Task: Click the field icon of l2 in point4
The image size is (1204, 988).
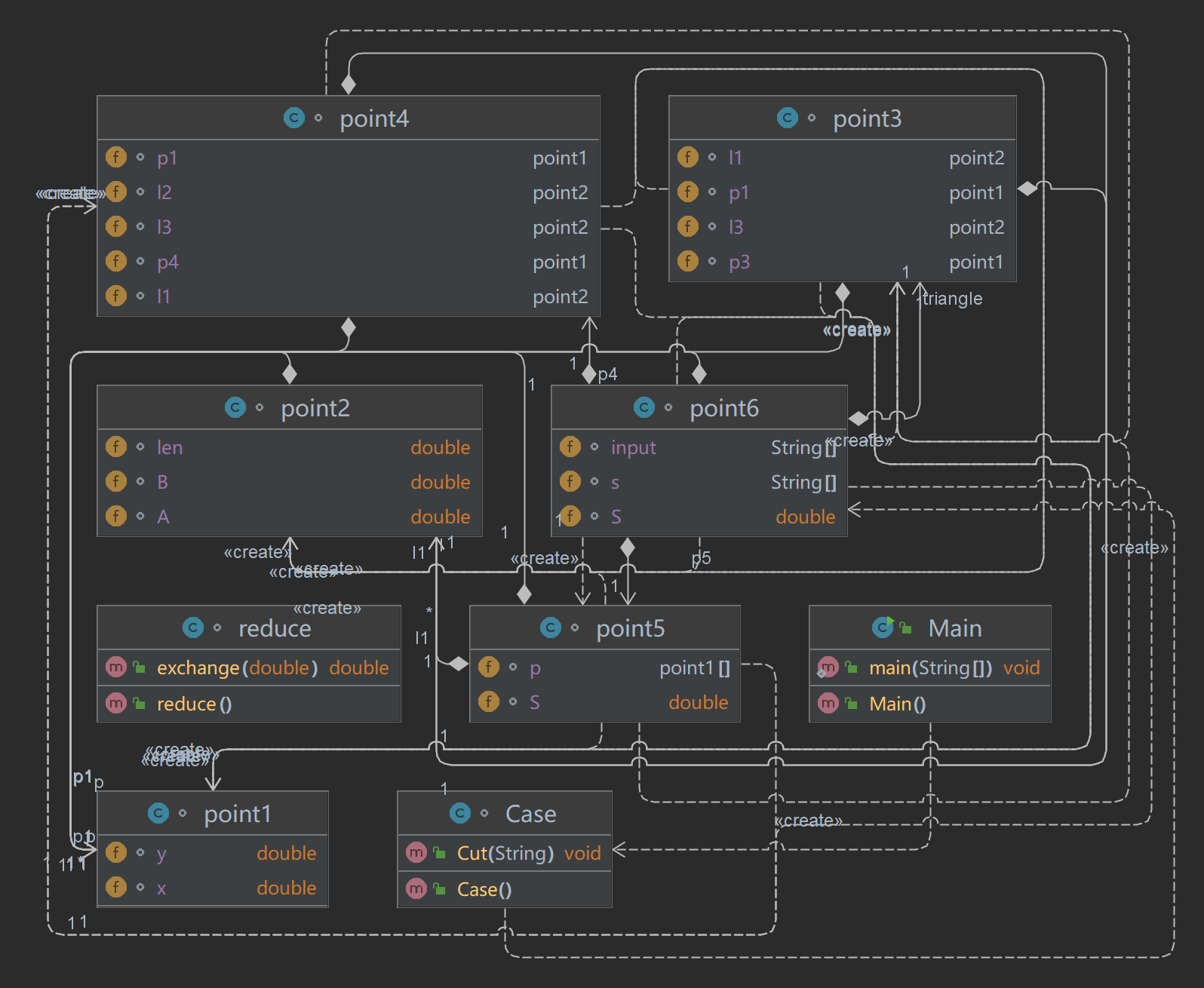Action: point(116,192)
